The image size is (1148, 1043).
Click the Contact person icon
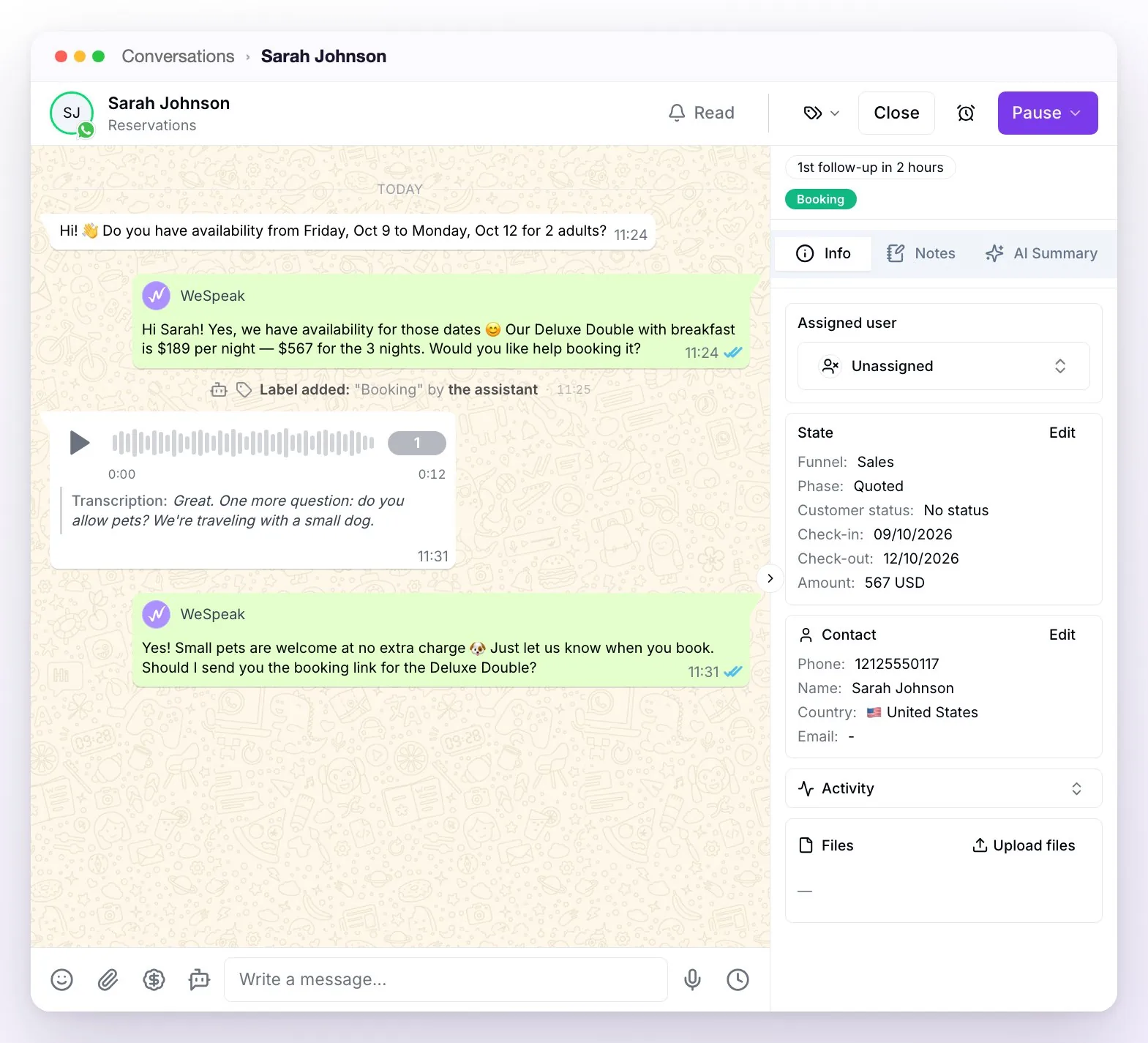tap(806, 635)
